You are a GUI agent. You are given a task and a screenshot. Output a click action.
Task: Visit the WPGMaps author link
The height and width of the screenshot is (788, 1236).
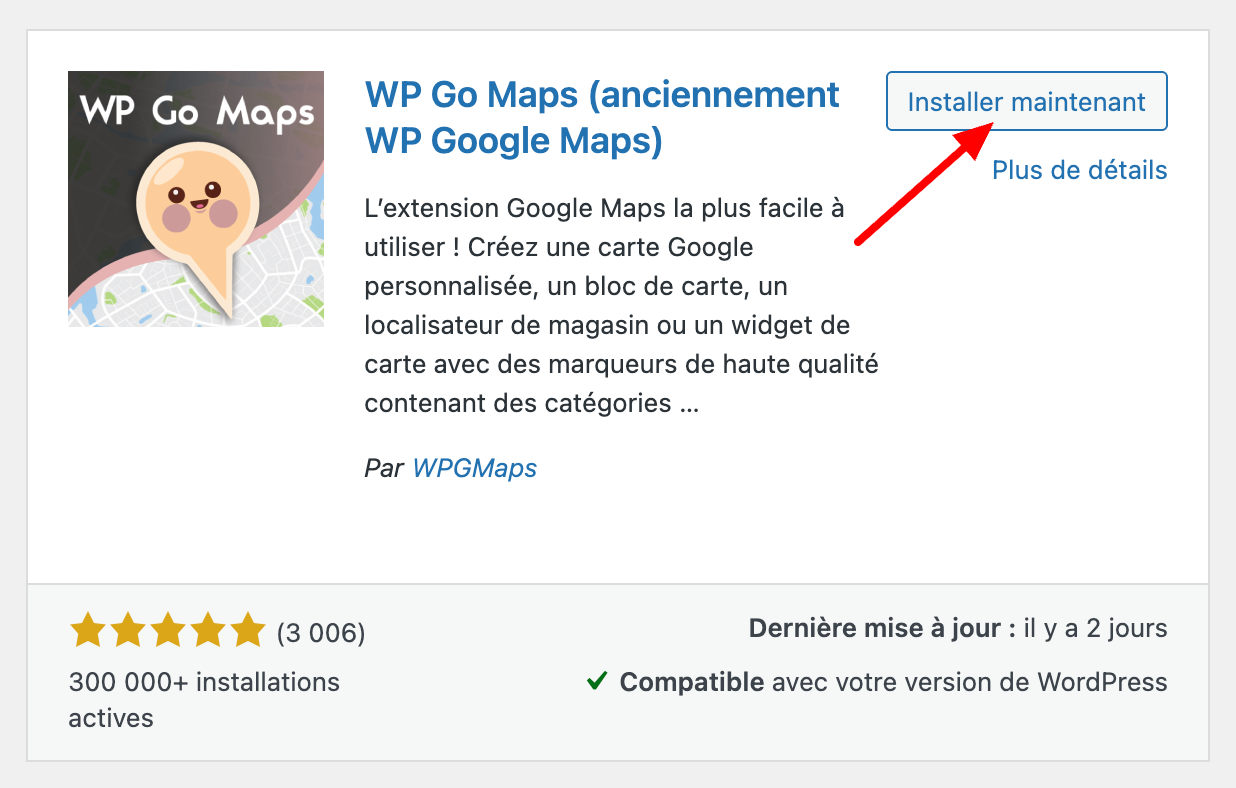(x=475, y=467)
